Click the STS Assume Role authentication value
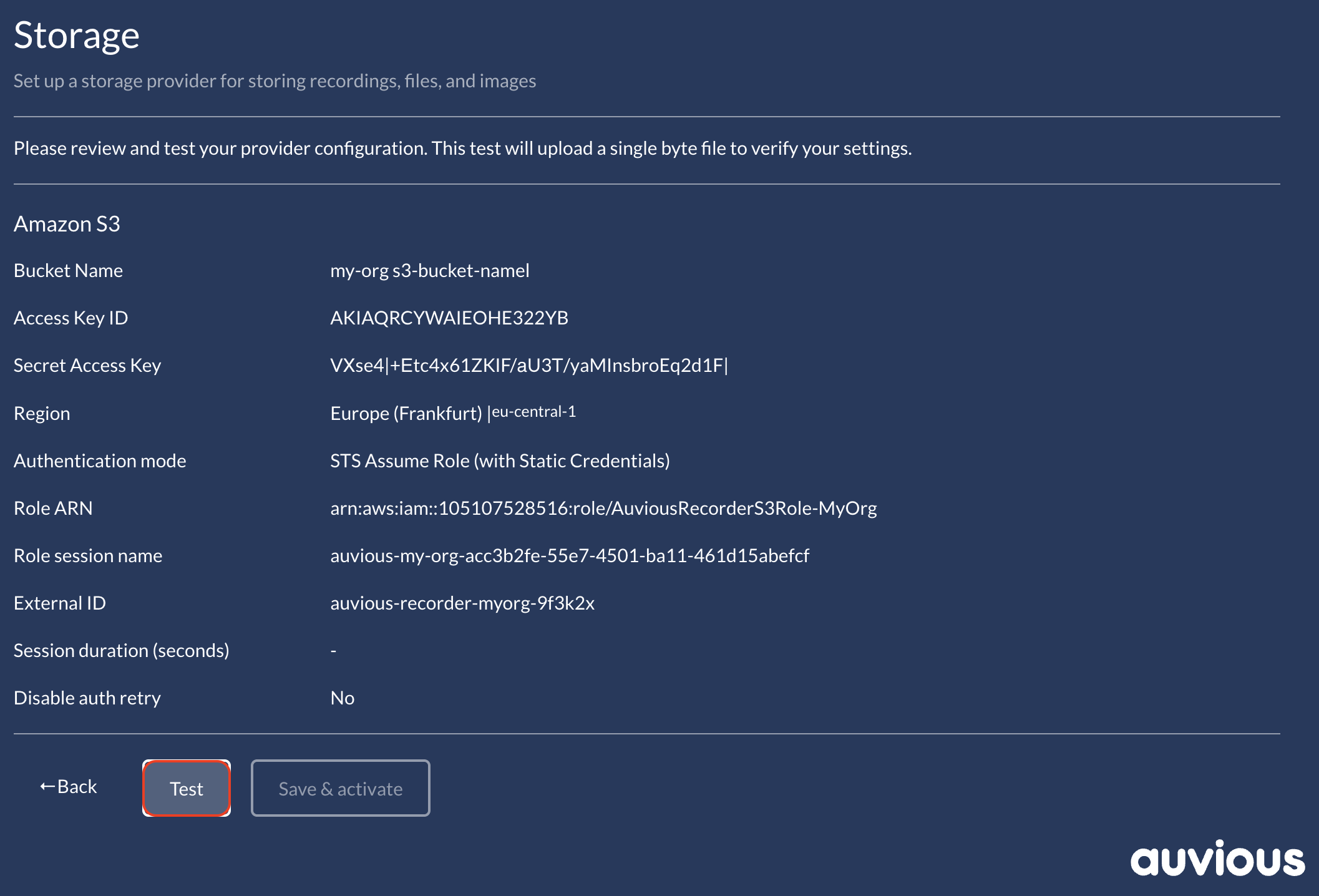Viewport: 1319px width, 896px height. point(499,461)
